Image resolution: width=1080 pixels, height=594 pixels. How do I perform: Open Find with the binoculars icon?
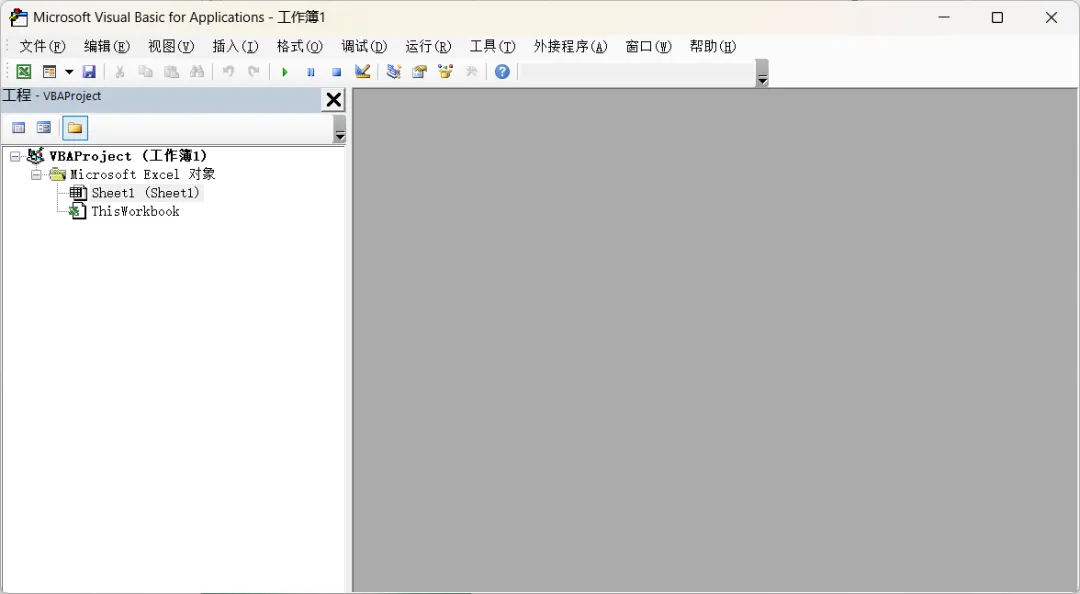tap(197, 72)
